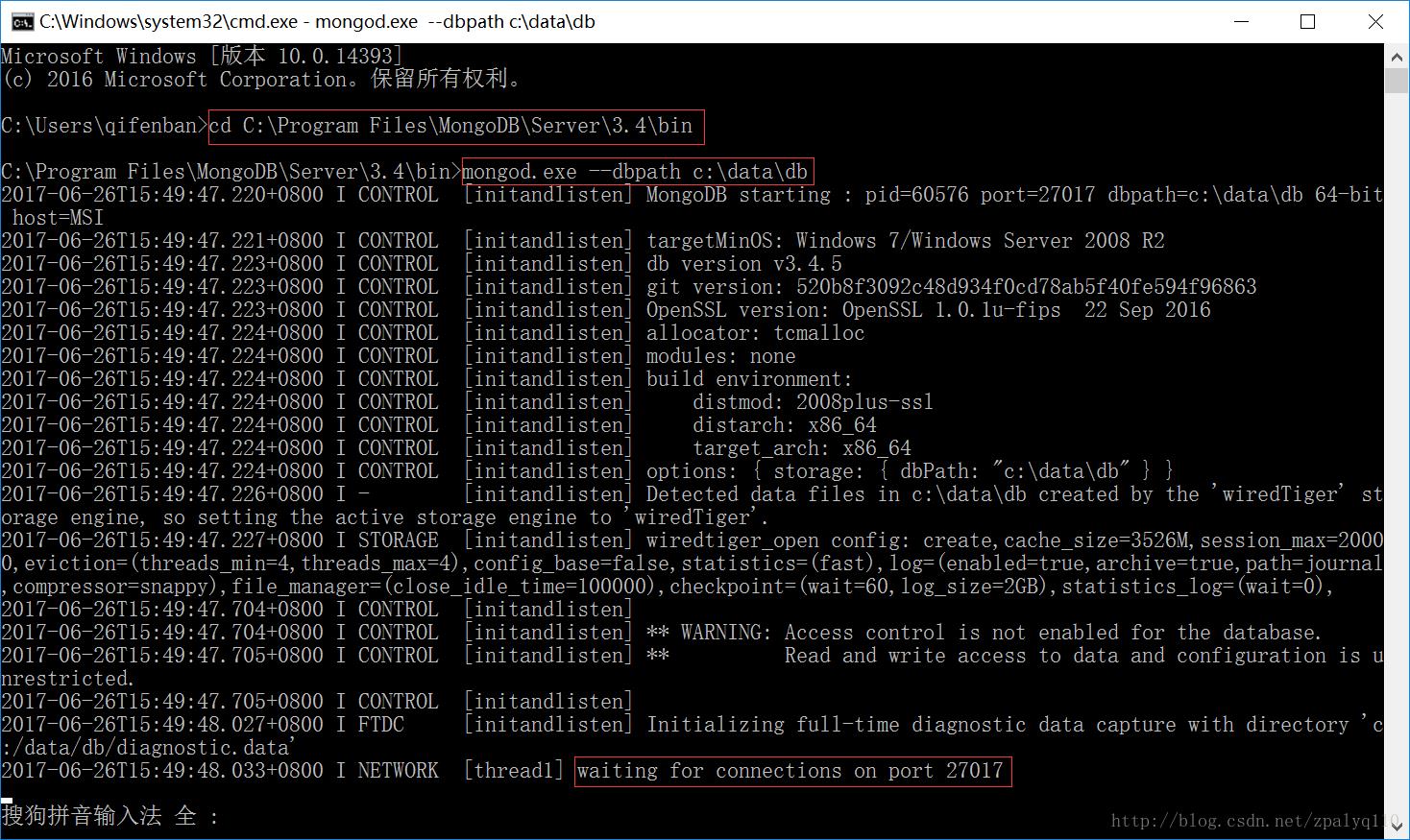
Task: Click the ':/data/db/diagnostic.data' path text
Action: 145,748
